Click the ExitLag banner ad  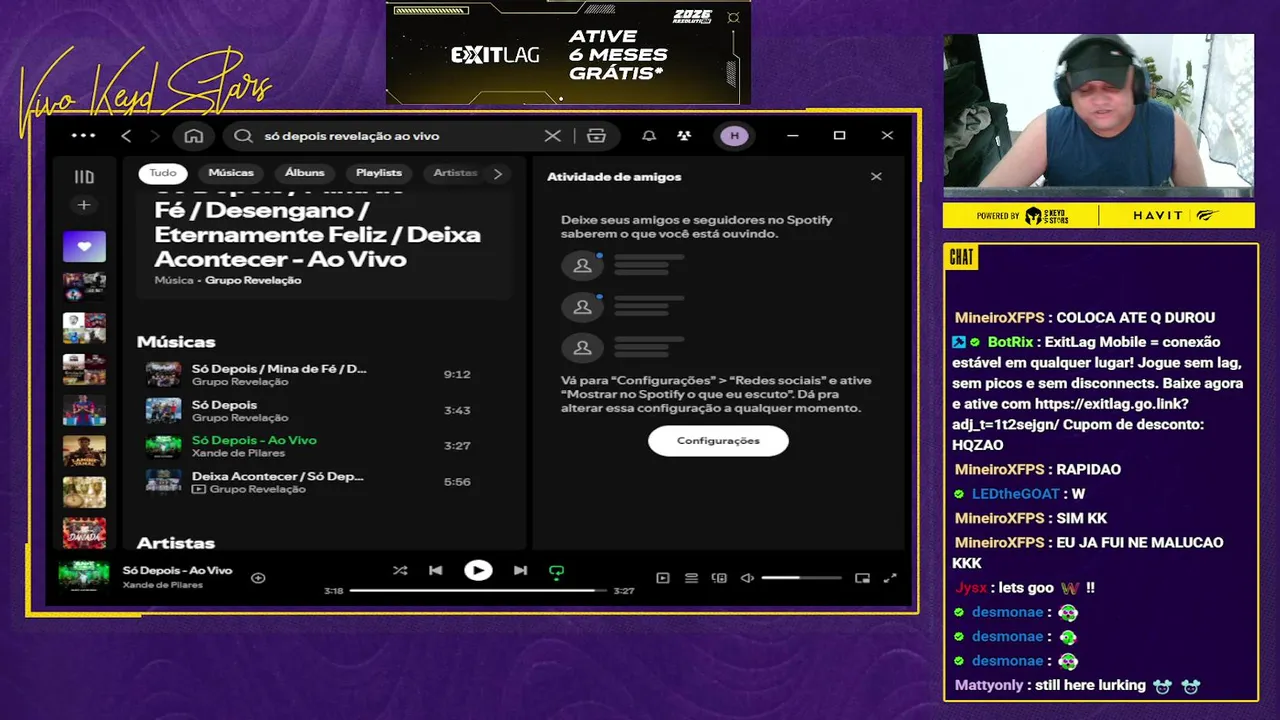pos(568,52)
